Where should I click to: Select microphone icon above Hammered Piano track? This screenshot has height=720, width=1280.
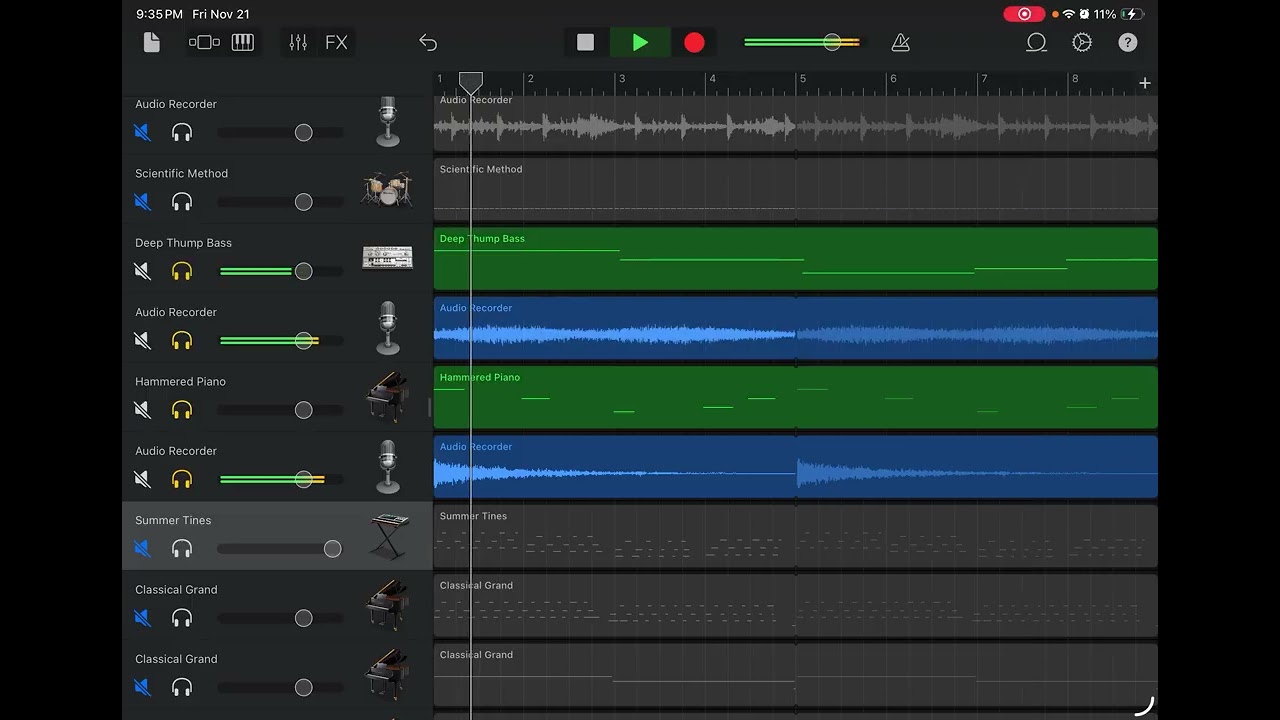(388, 328)
